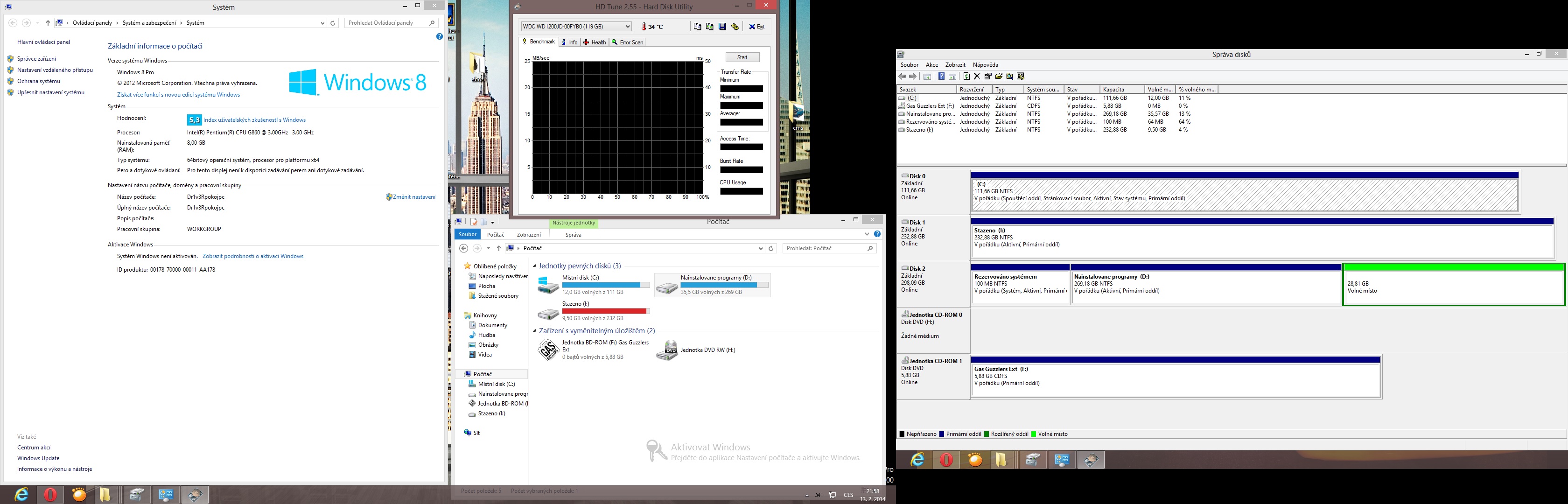
Task: Click the Exit icon in HD Tune
Action: click(756, 27)
